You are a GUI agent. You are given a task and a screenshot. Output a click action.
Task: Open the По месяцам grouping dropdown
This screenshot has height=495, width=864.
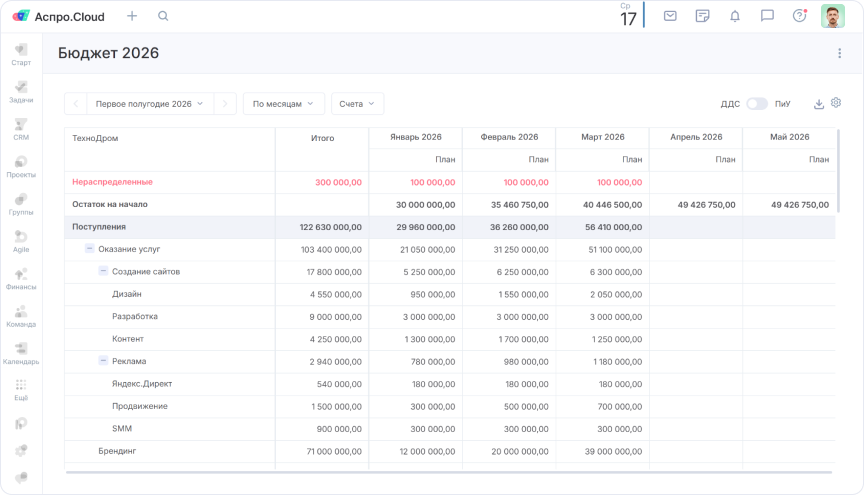283,104
